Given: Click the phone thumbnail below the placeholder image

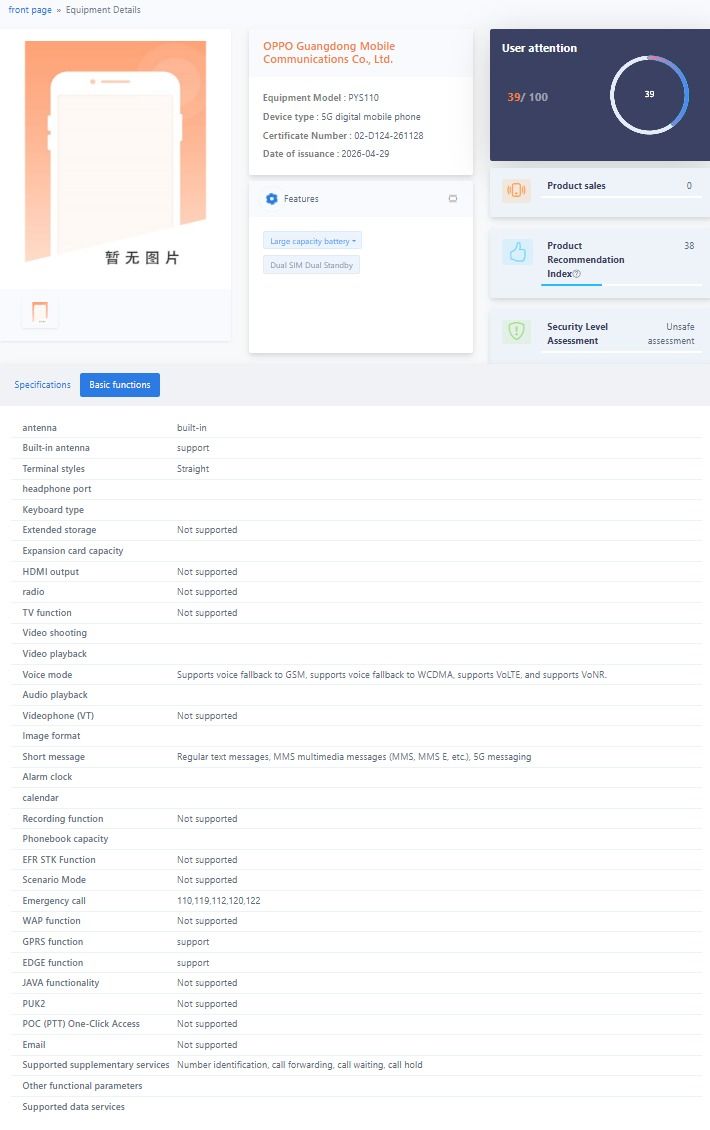Looking at the screenshot, I should [x=40, y=312].
